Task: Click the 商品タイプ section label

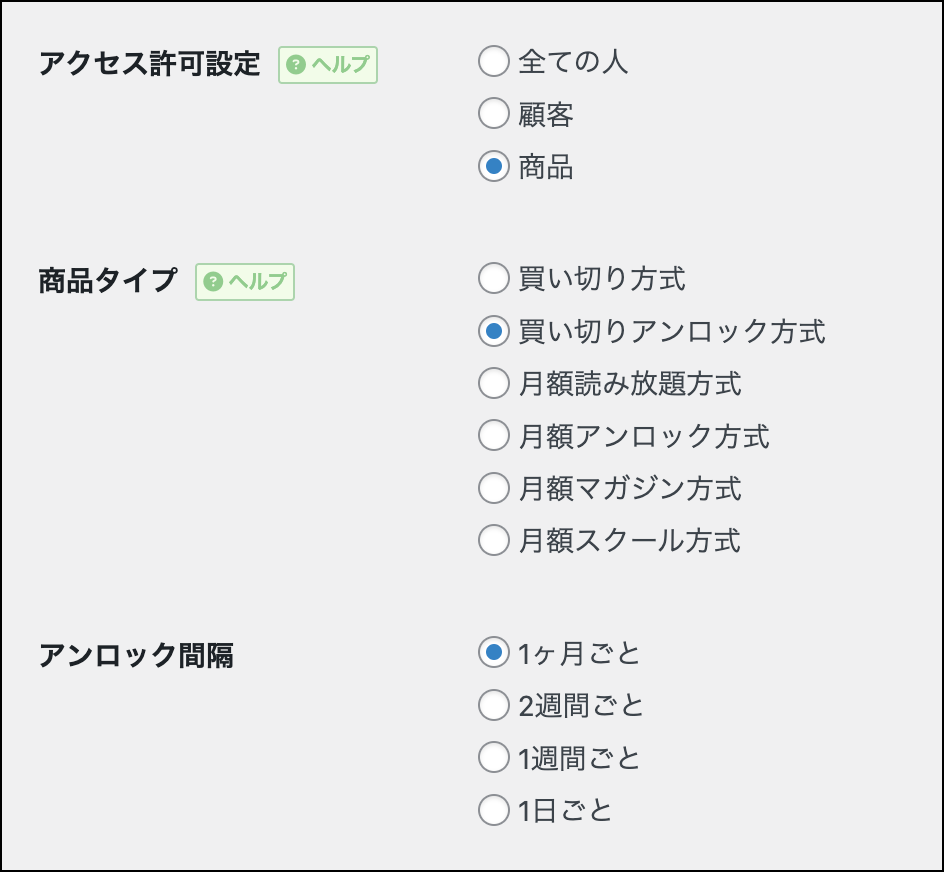Action: tap(107, 281)
